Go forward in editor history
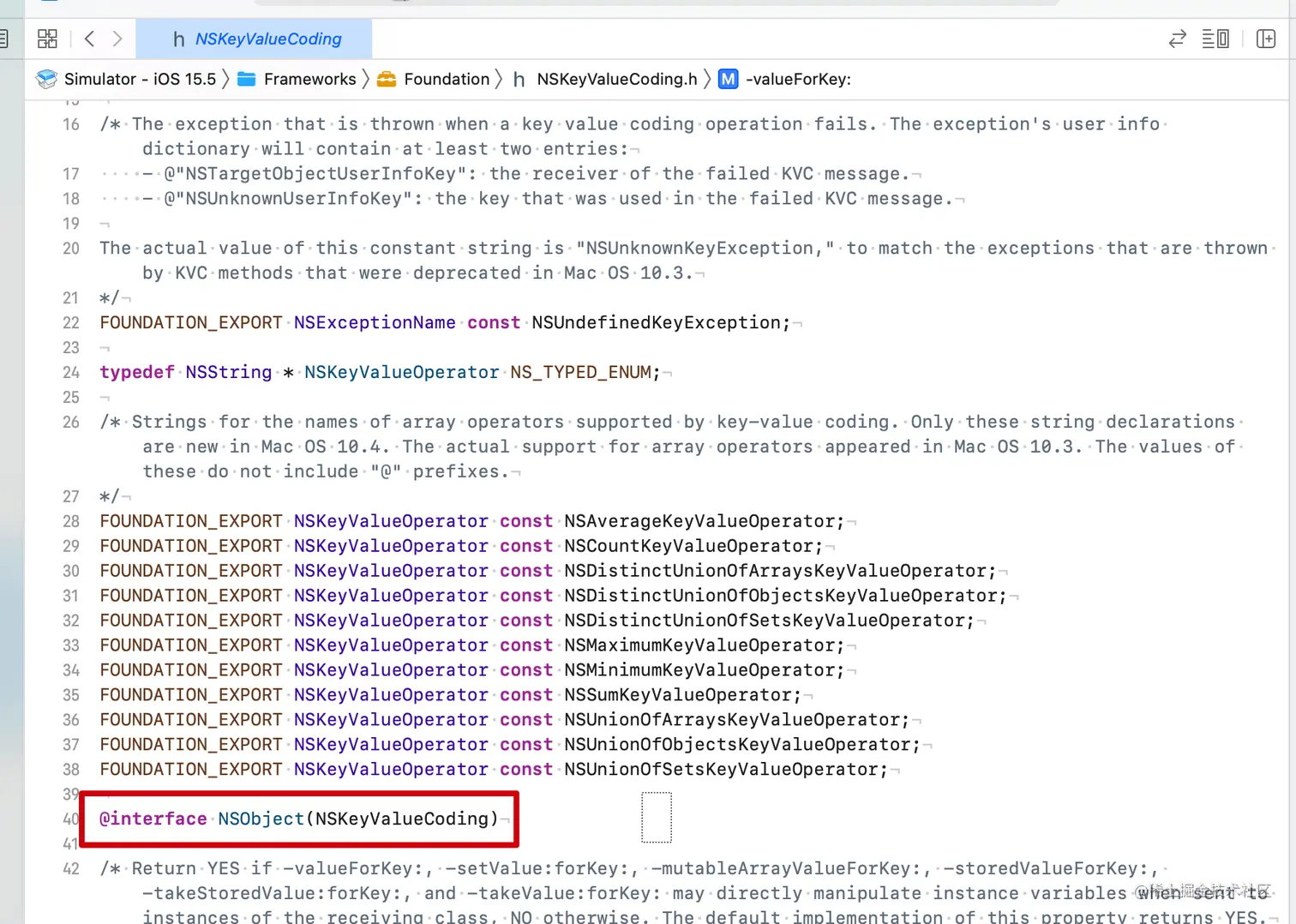Image resolution: width=1296 pixels, height=924 pixels. coord(117,39)
